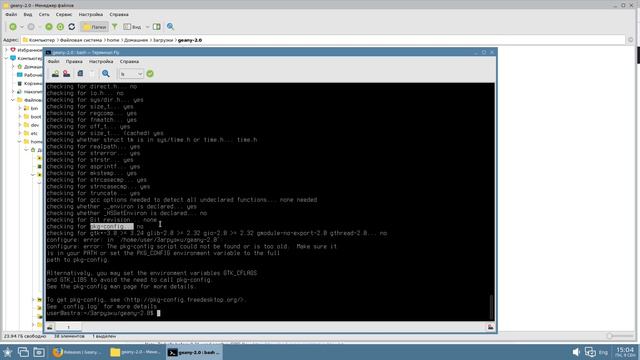Click Компьютер in the address breadcrumb
Screen dimensions: 640x360
(x=42, y=40)
